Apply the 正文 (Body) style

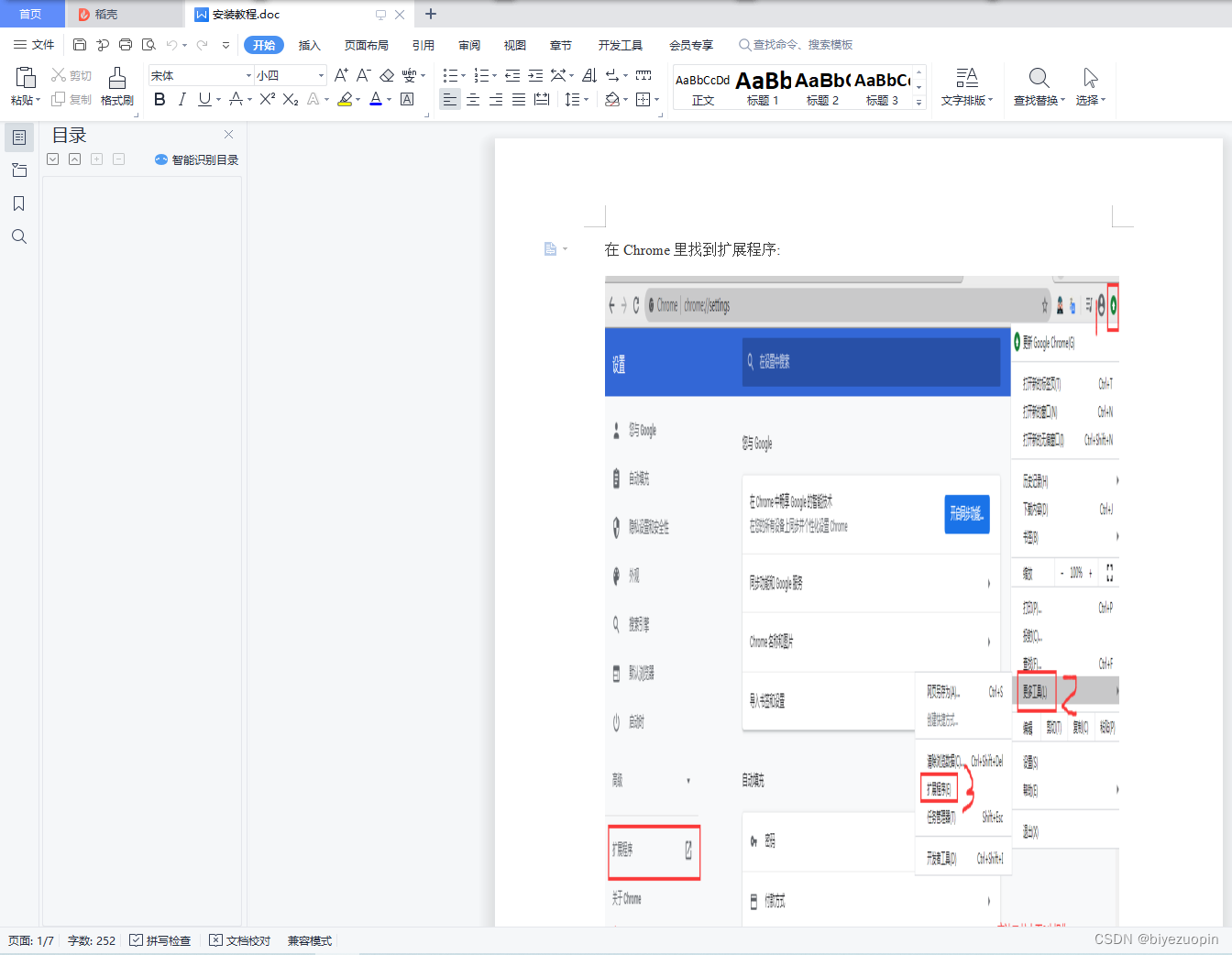pos(703,89)
